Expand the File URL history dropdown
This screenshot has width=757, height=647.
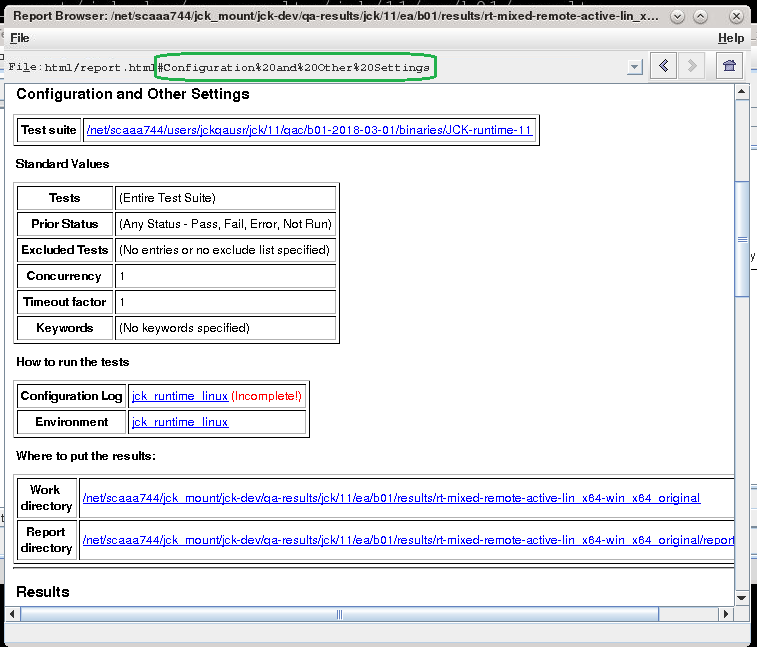[634, 67]
